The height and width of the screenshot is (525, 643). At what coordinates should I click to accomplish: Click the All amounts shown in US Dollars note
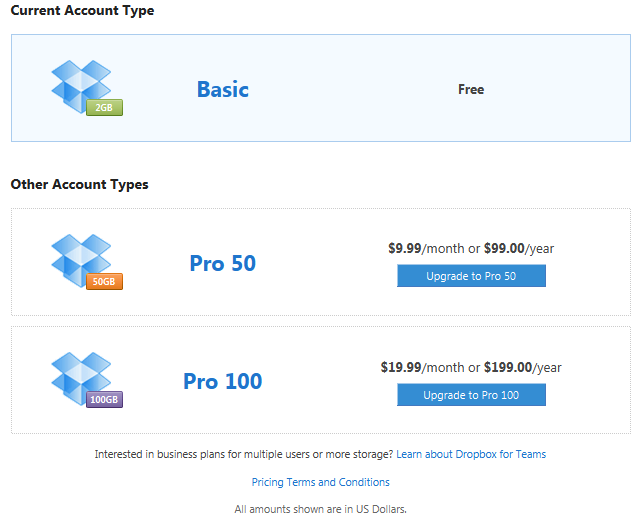[320, 509]
